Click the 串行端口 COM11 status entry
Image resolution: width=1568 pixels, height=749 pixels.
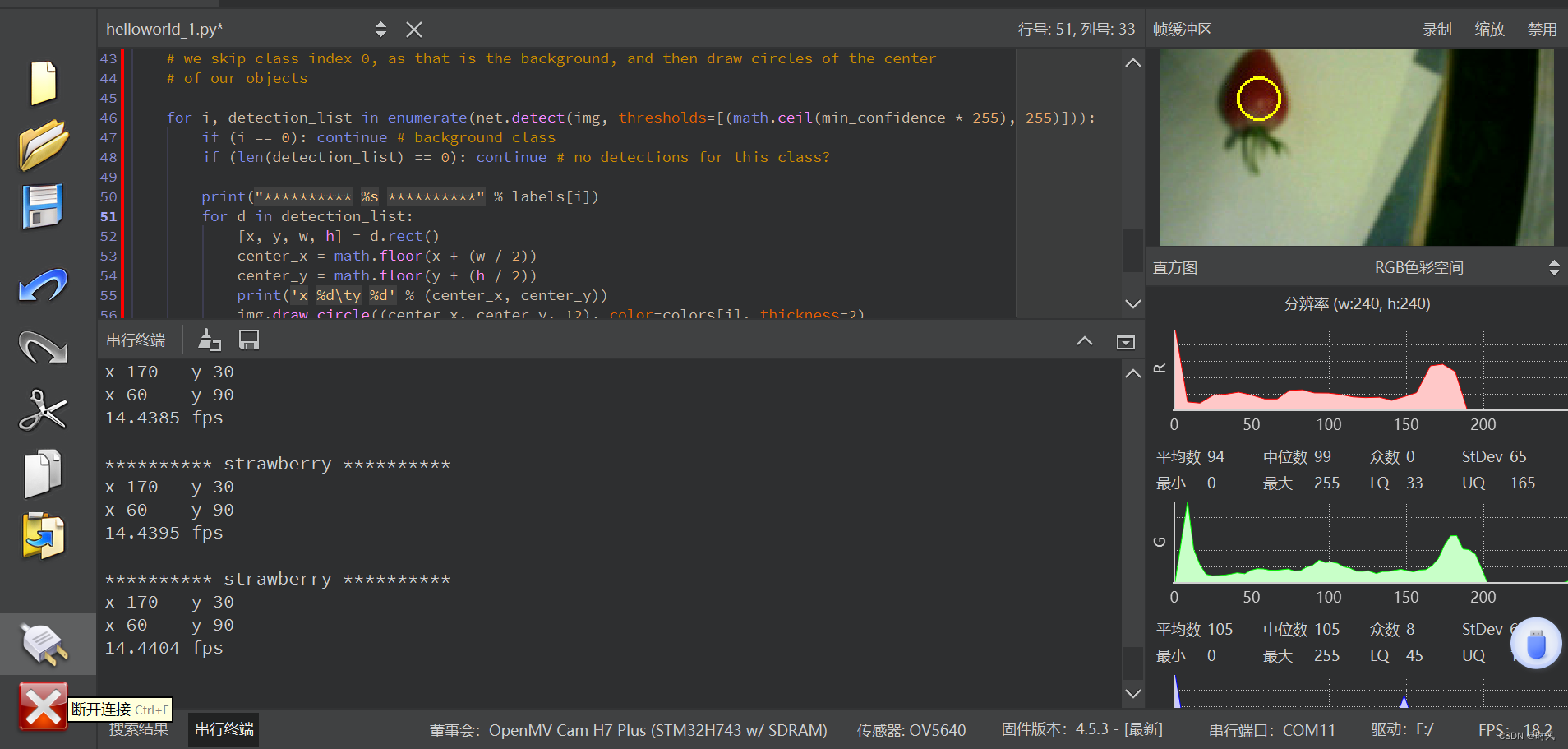1272,730
